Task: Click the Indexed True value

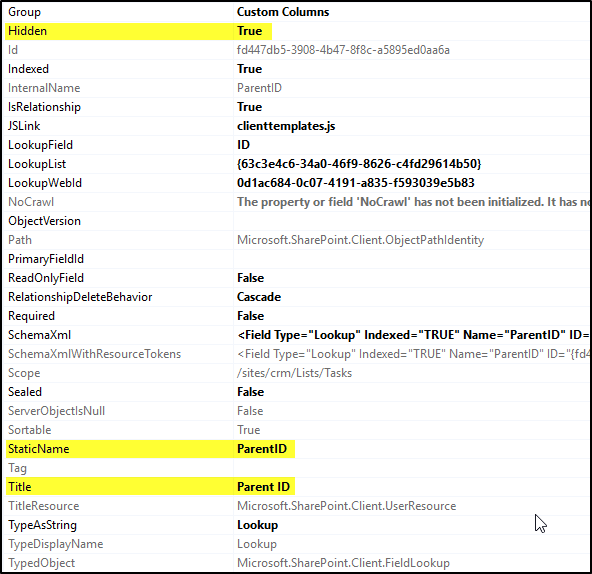Action: pyautogui.click(x=249, y=69)
